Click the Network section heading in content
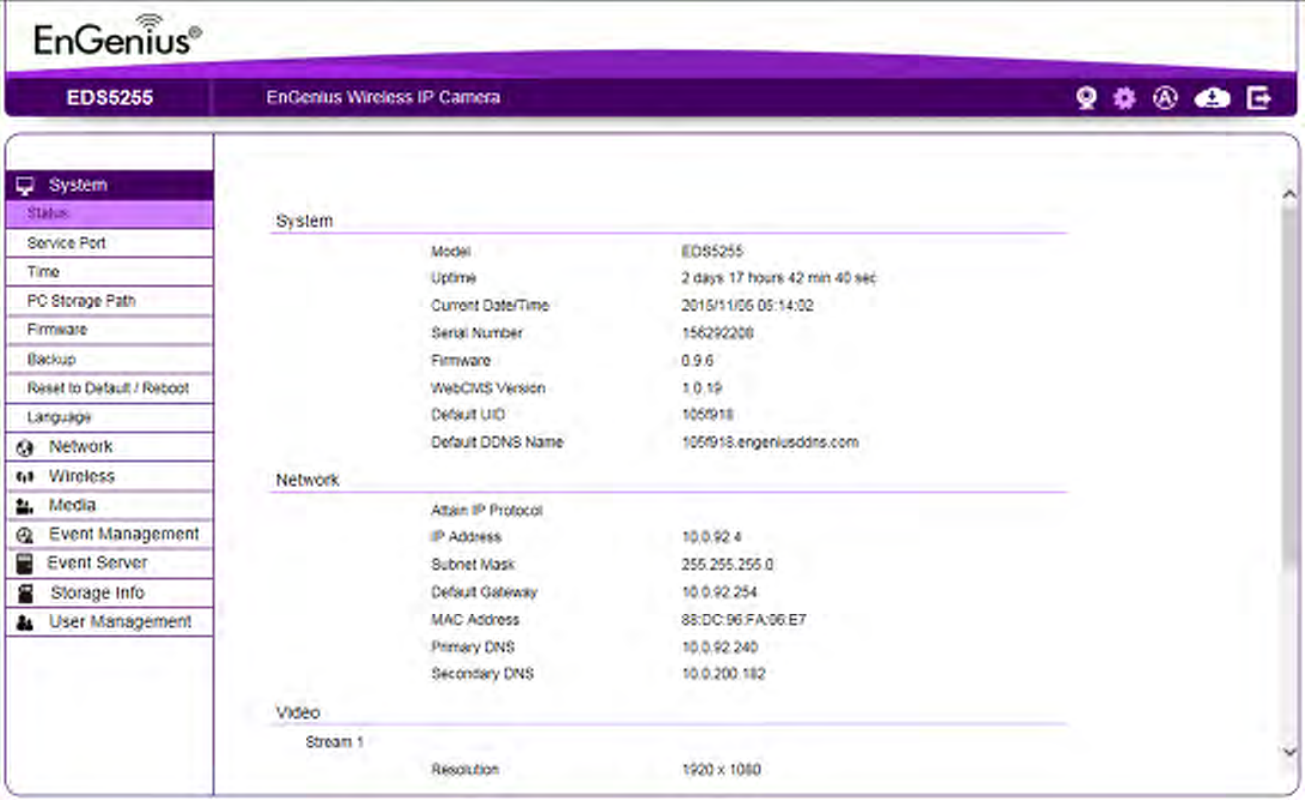 [x=307, y=480]
